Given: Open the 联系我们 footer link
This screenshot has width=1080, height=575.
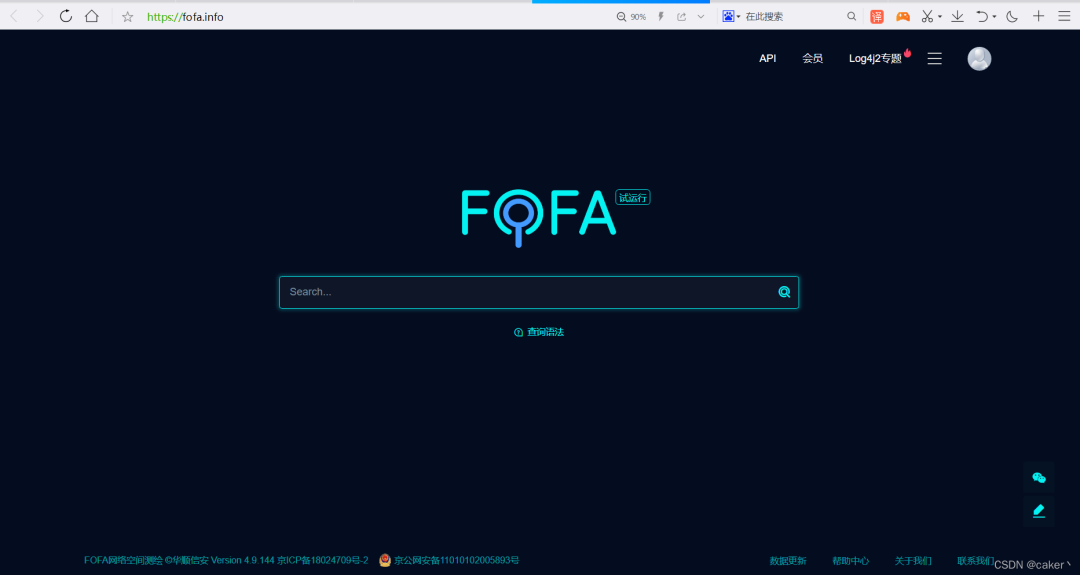Looking at the screenshot, I should pos(975,561).
